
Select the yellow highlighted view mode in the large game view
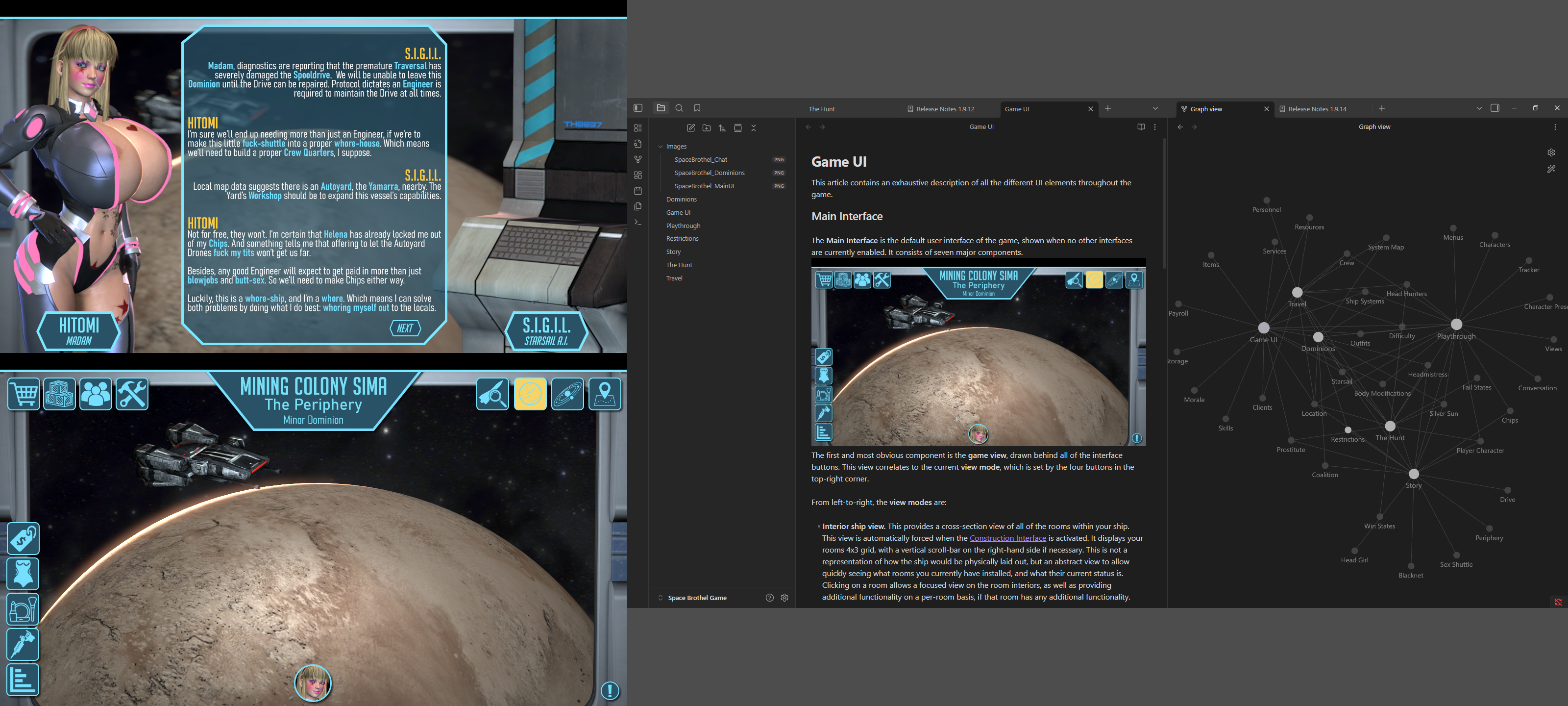click(x=530, y=394)
